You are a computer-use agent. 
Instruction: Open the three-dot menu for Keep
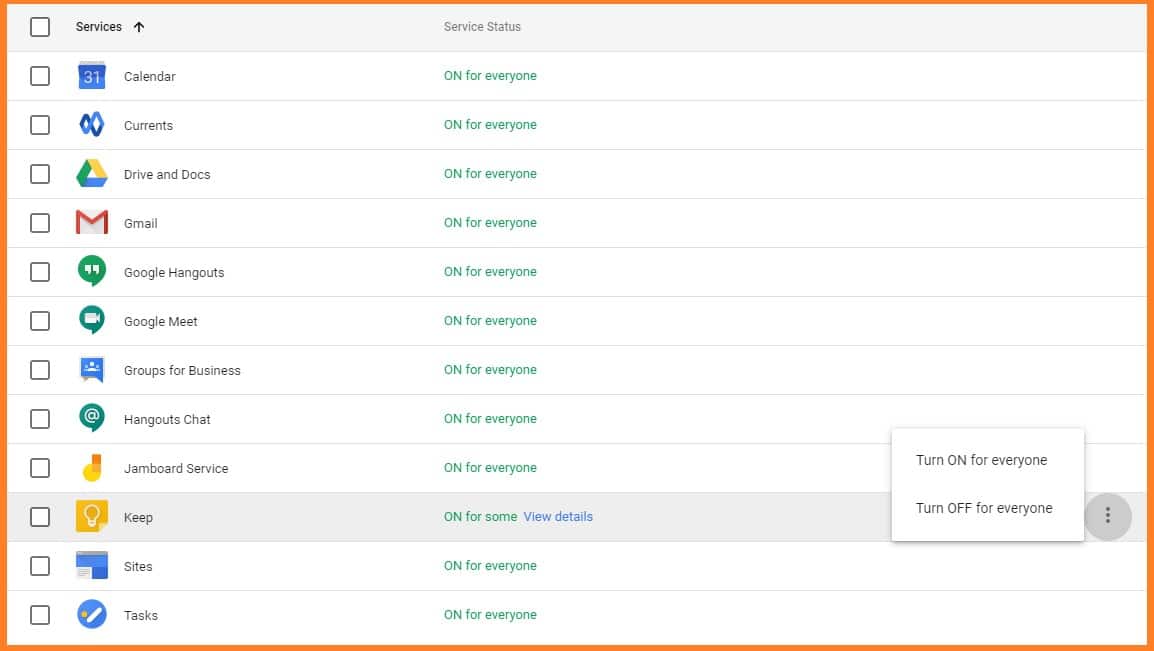click(x=1107, y=516)
